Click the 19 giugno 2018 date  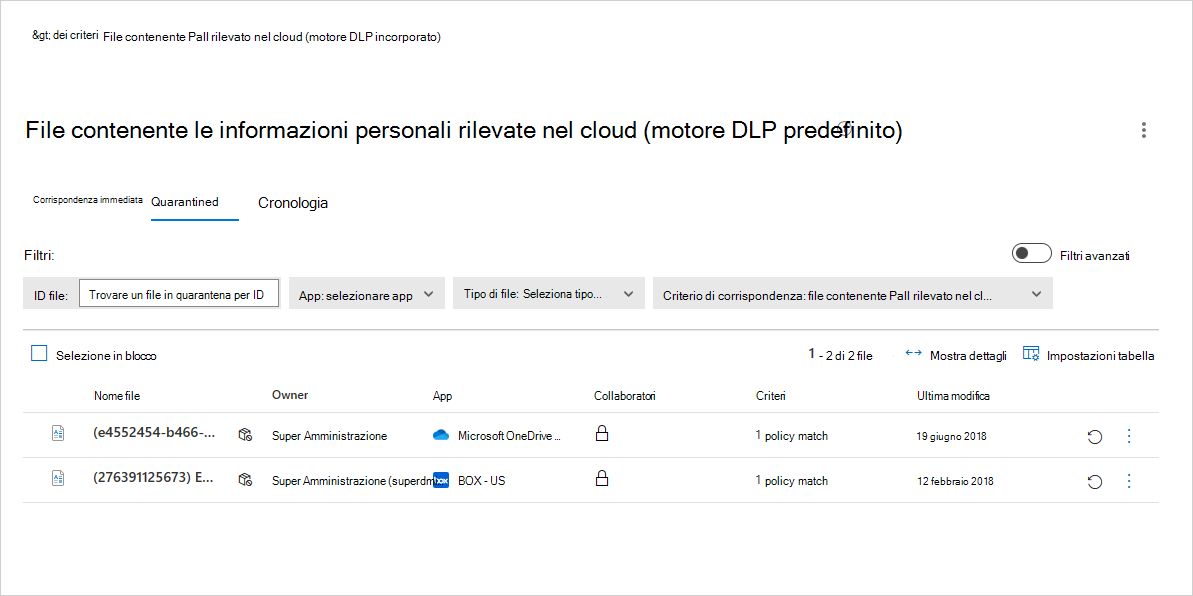pos(952,437)
